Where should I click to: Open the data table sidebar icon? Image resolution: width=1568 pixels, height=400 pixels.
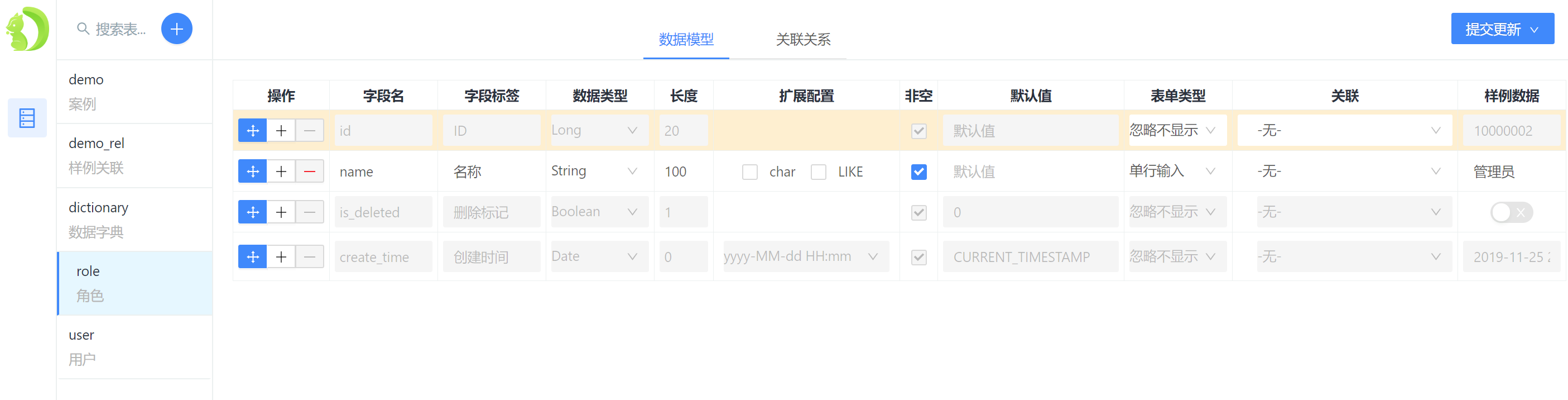[27, 118]
